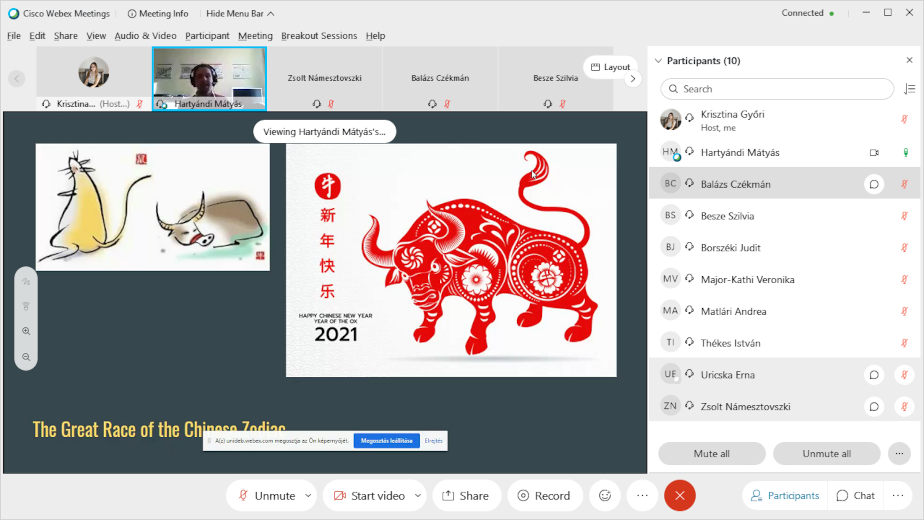Image resolution: width=924 pixels, height=520 pixels.
Task: Open more options ellipsis next to reactions
Action: pyautogui.click(x=642, y=496)
